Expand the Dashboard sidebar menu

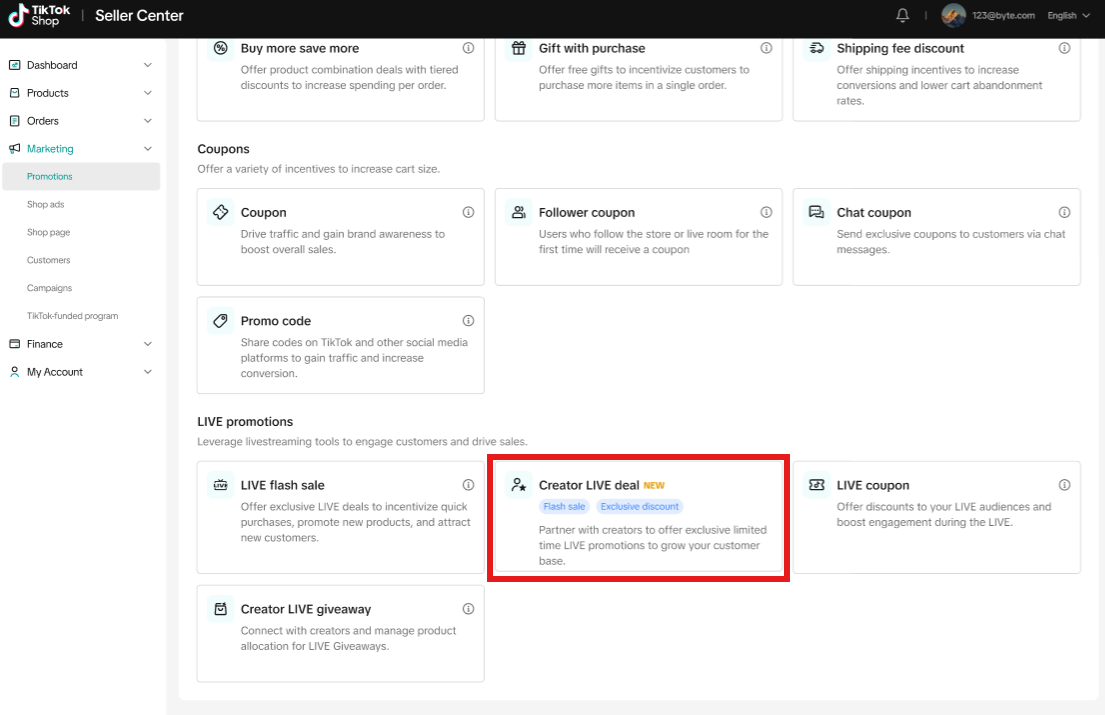point(80,65)
